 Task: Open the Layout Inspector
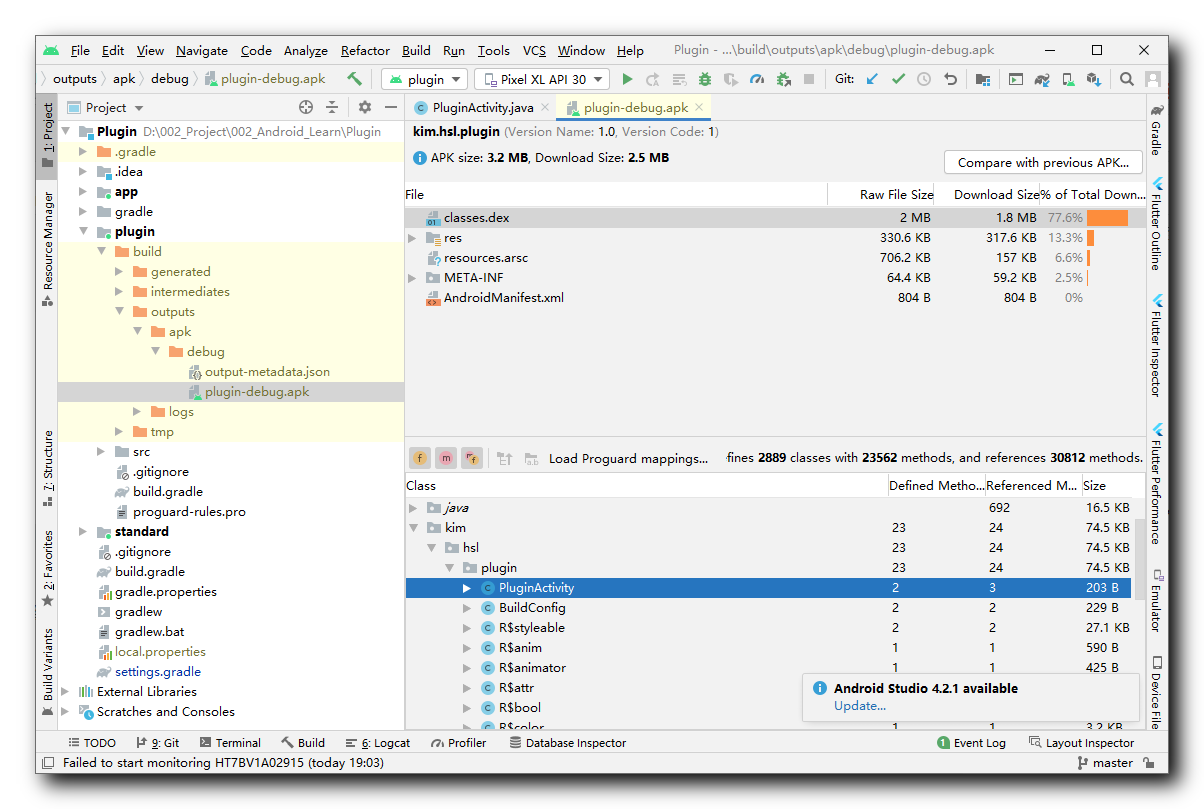[1081, 743]
